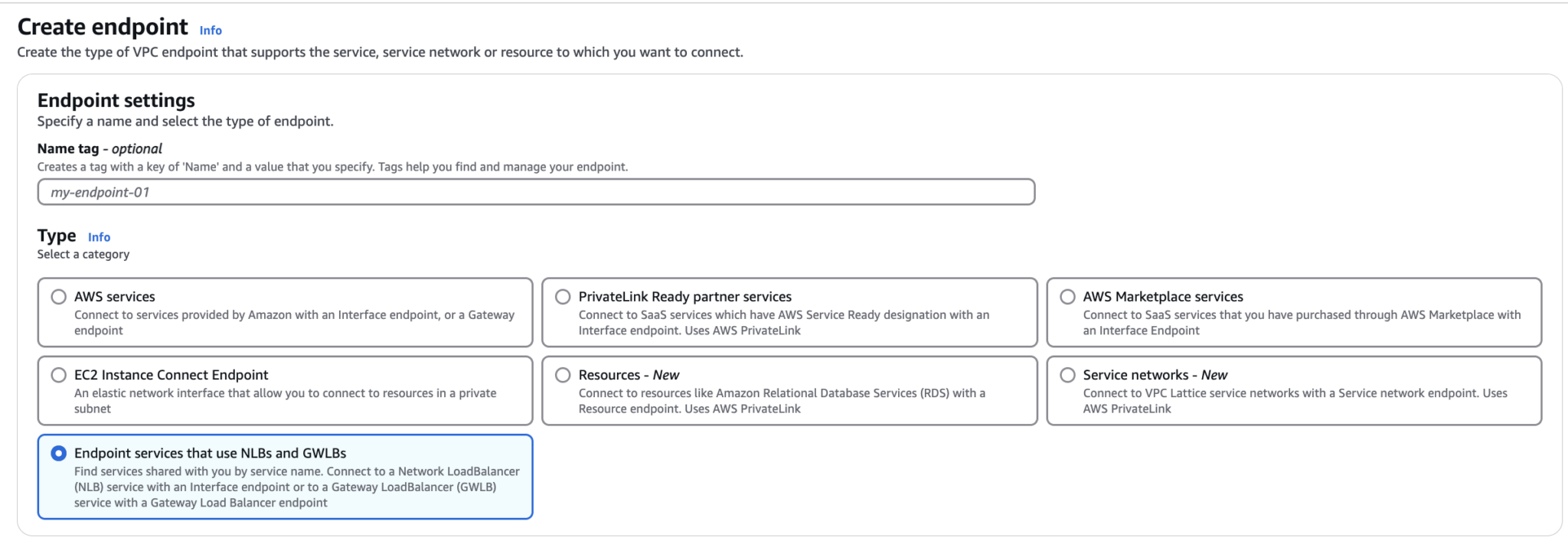
Task: Open Info link beside Create endpoint heading
Action: (211, 31)
